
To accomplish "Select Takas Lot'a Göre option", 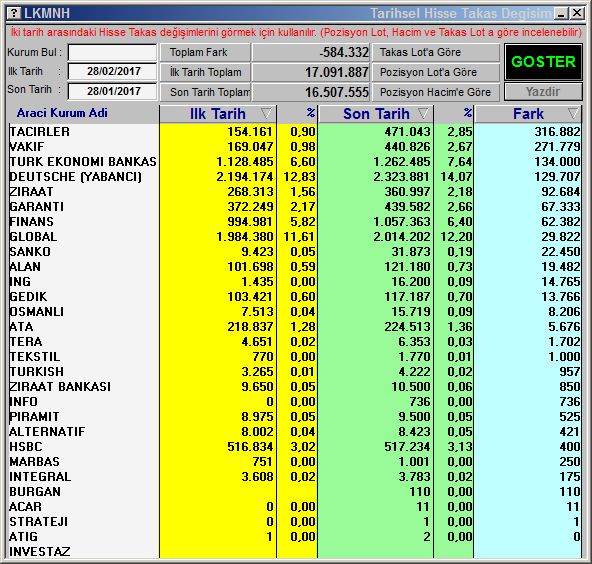I will 436,52.
